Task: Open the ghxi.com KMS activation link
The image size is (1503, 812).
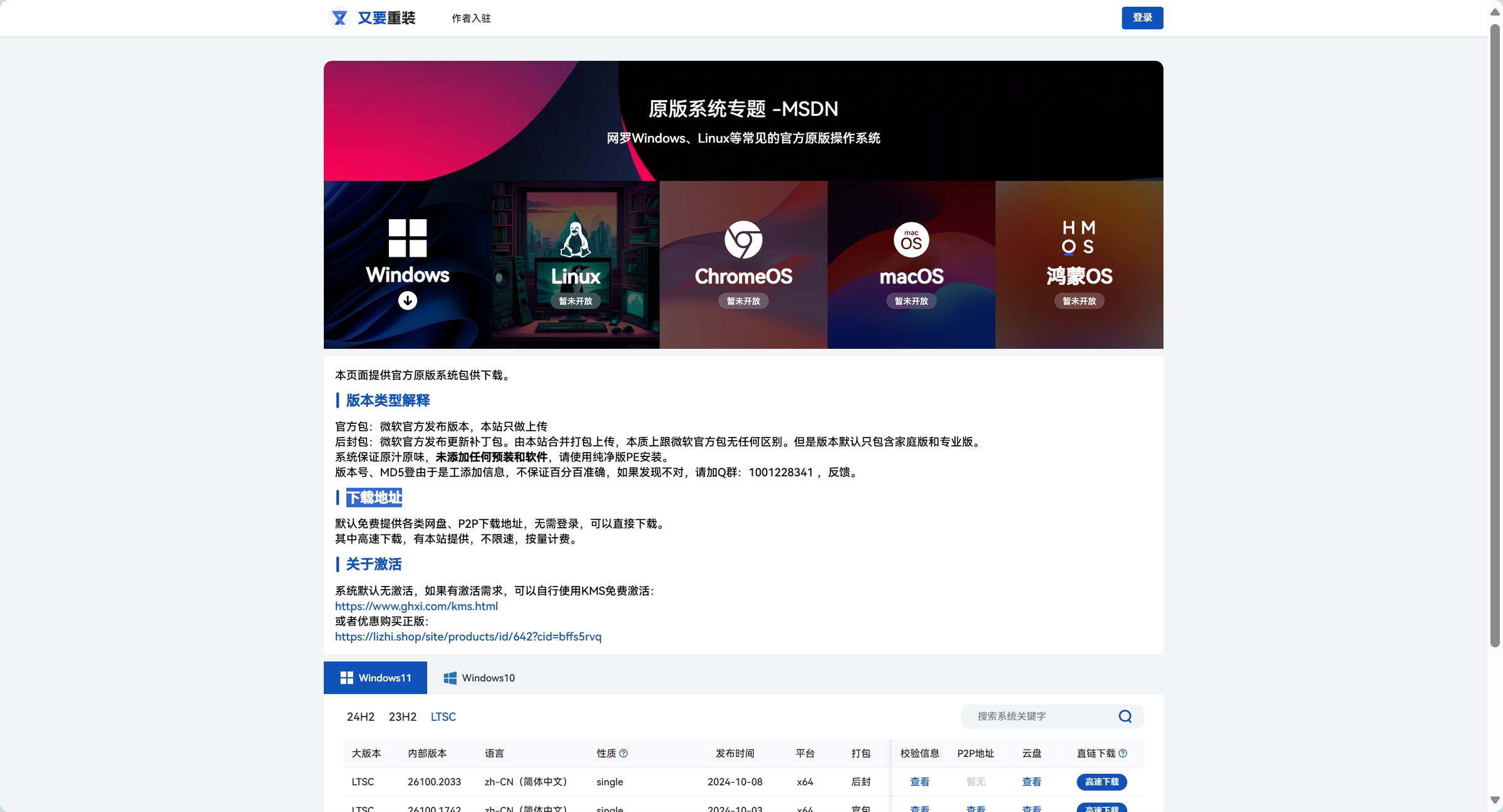Action: tap(416, 606)
